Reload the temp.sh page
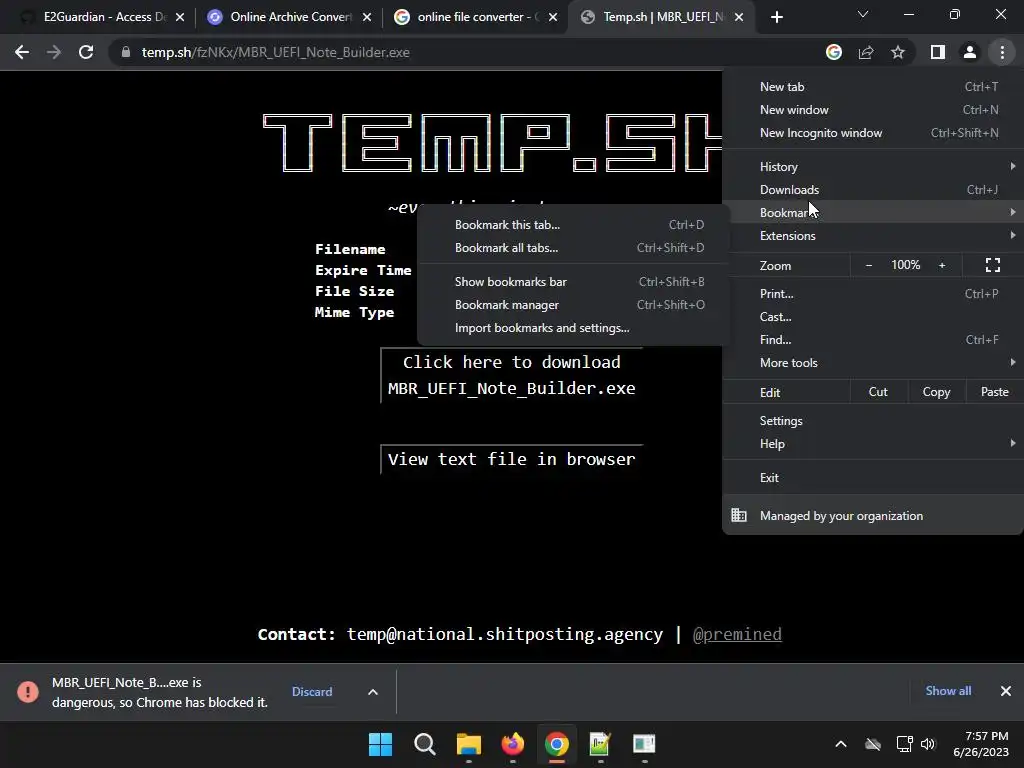This screenshot has height=768, width=1024. click(x=86, y=52)
